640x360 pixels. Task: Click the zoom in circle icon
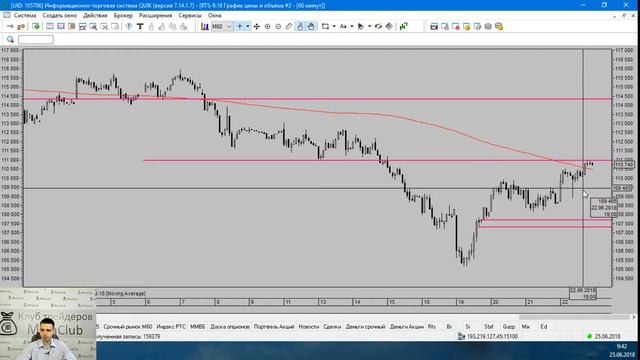pos(267,27)
